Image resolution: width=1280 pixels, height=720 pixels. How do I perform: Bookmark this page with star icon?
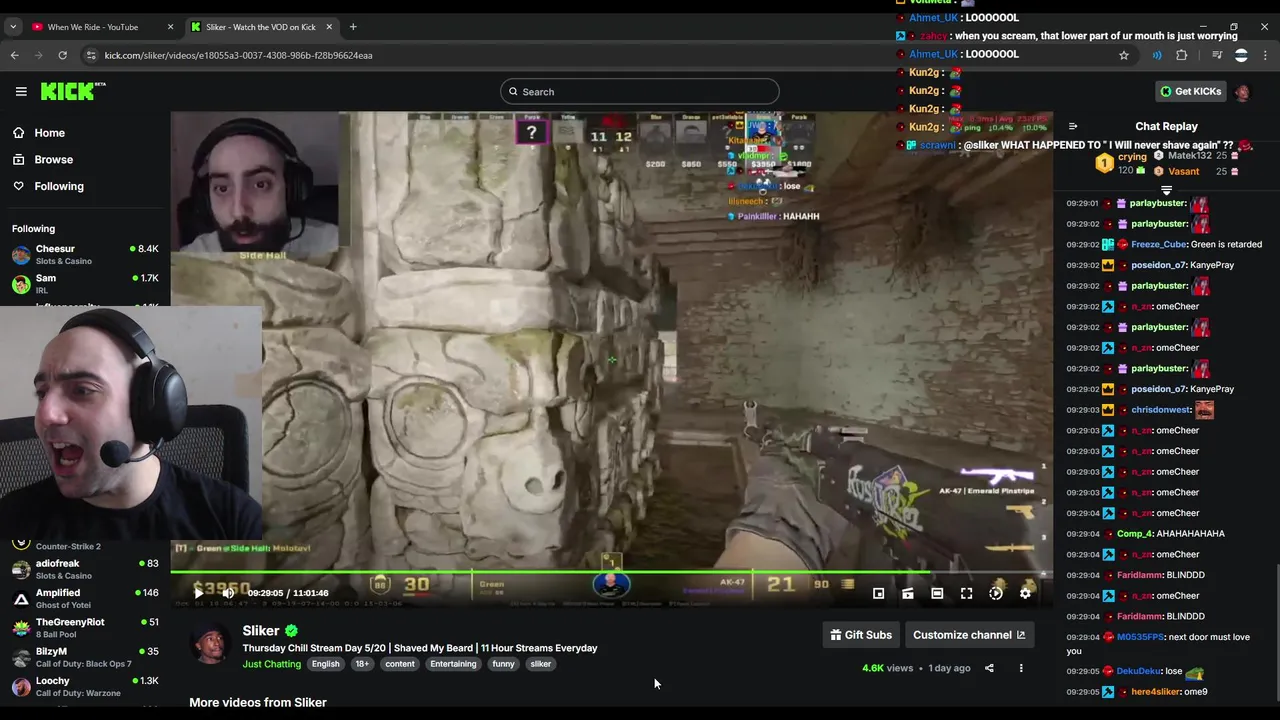point(1124,55)
